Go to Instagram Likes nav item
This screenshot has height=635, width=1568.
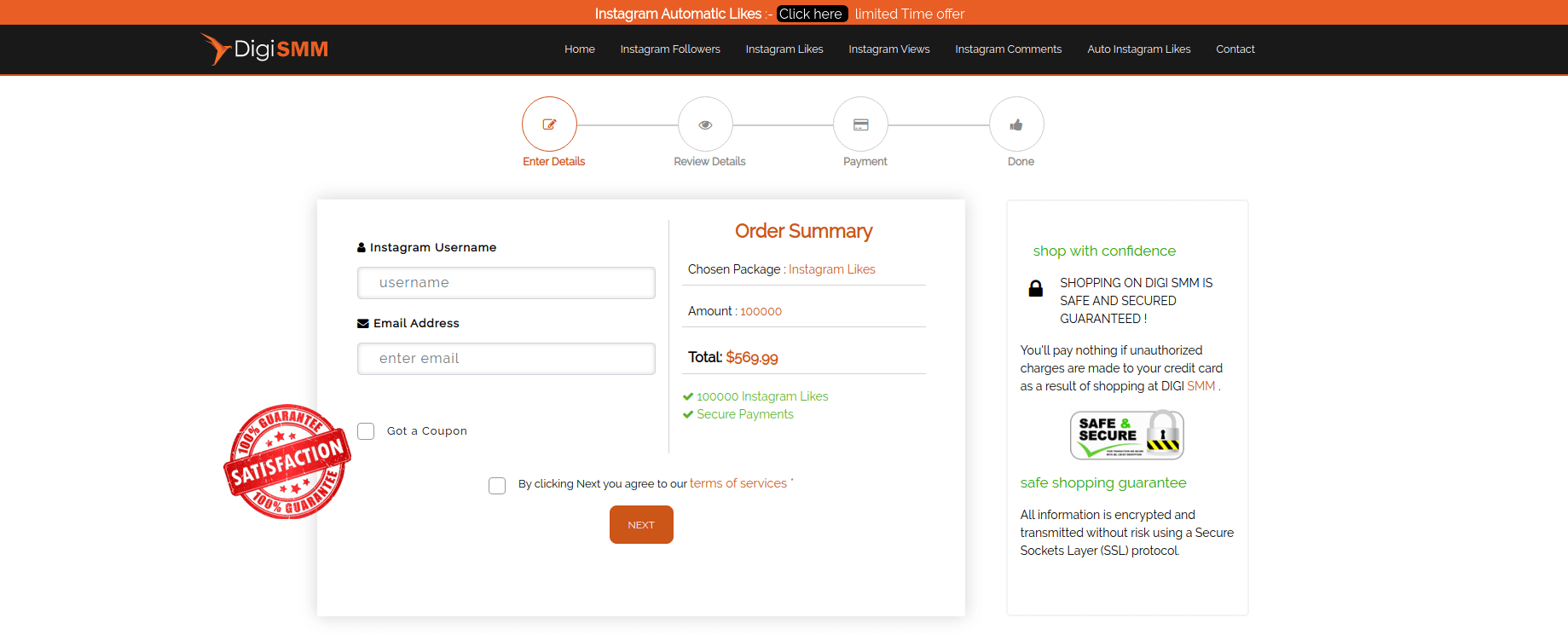784,49
